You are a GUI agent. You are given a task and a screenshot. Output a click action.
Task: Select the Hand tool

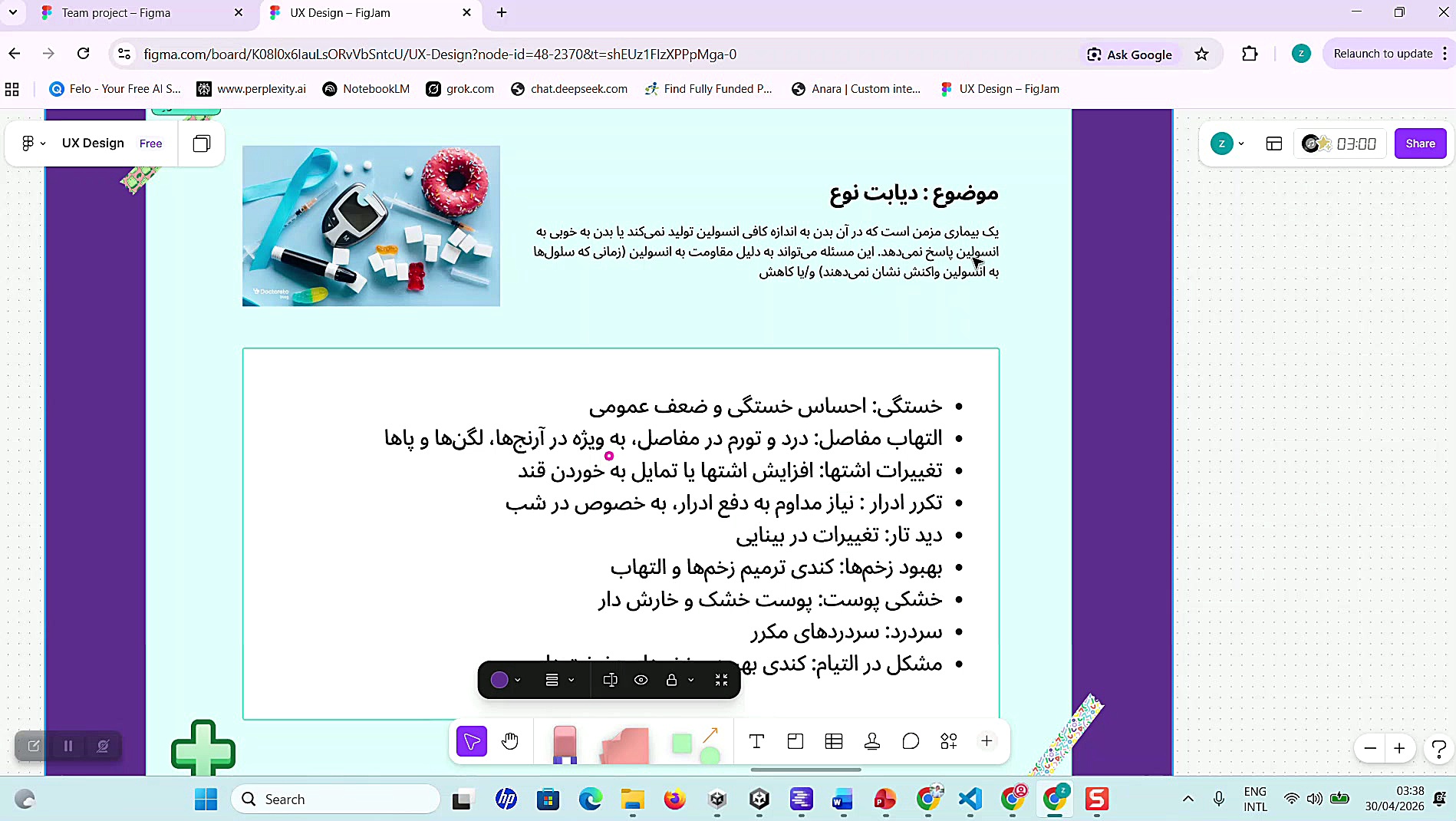point(510,741)
